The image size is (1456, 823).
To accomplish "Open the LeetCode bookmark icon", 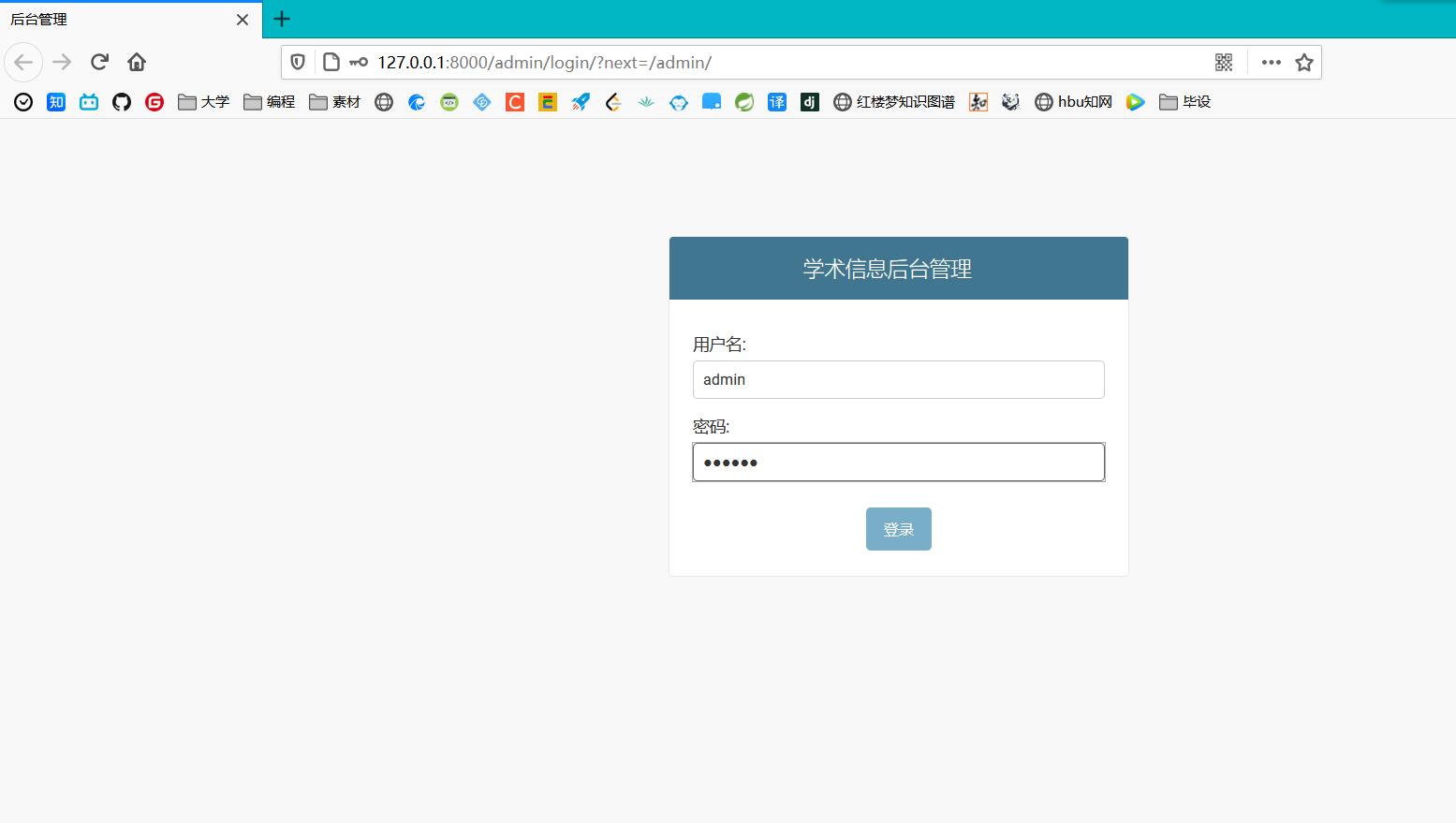I will (613, 102).
